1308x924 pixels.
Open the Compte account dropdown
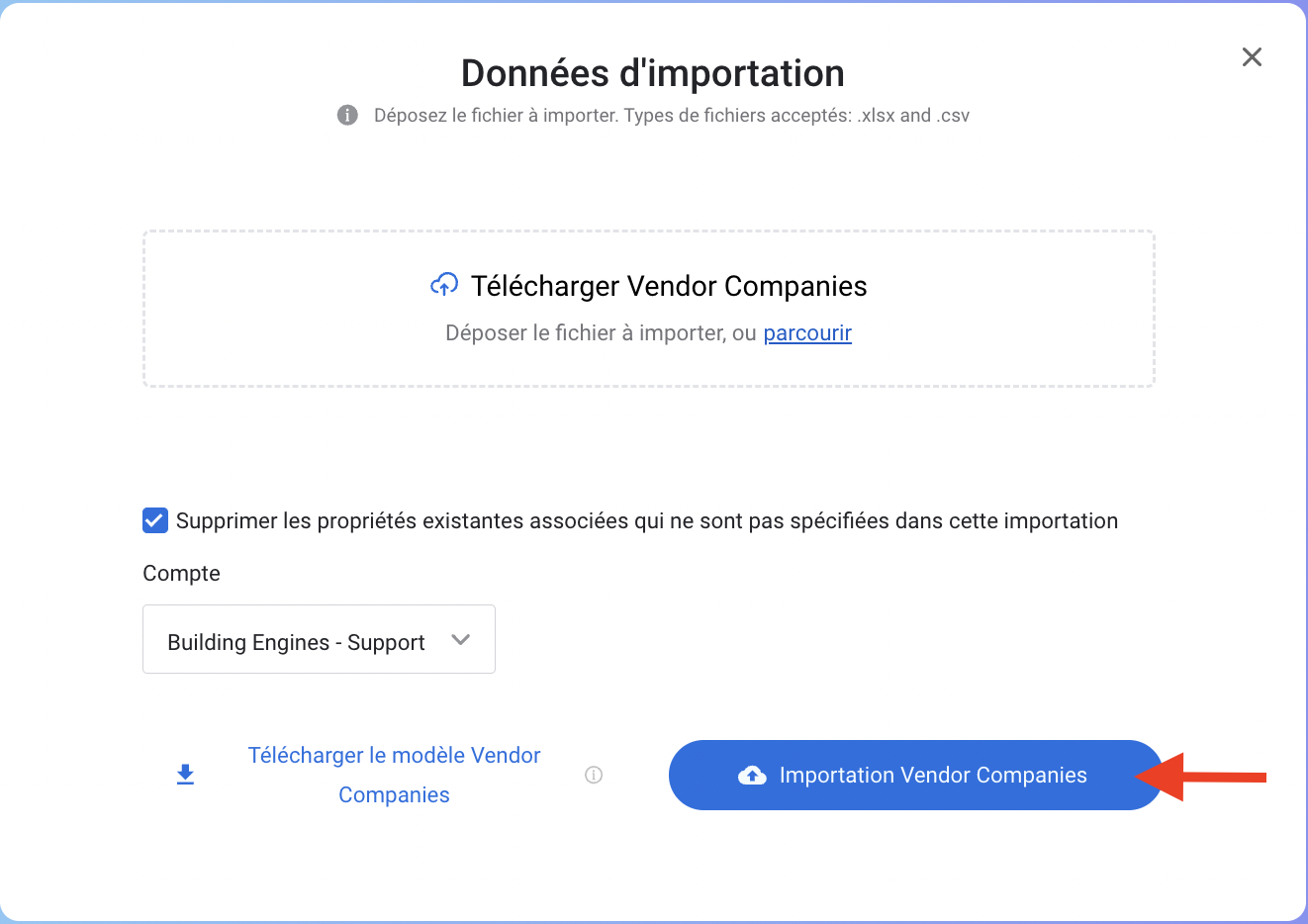tap(319, 639)
